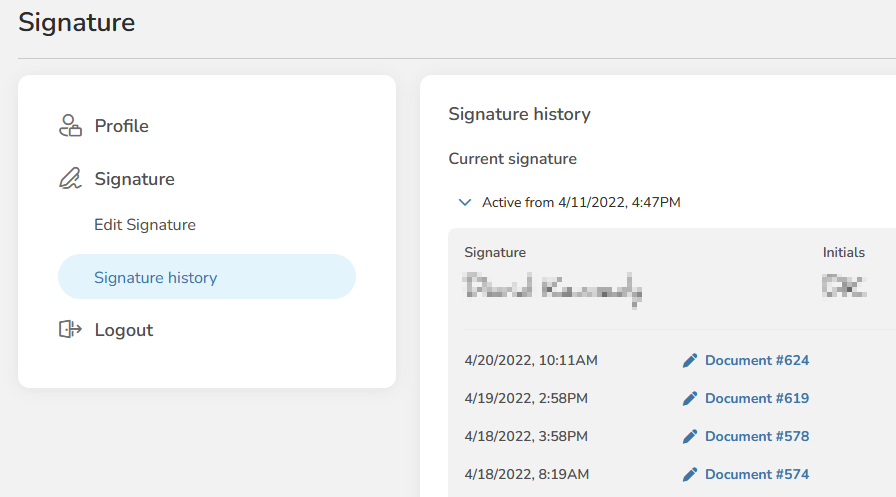Image resolution: width=896 pixels, height=497 pixels.
Task: Open the Document #578 link
Action: pos(757,436)
